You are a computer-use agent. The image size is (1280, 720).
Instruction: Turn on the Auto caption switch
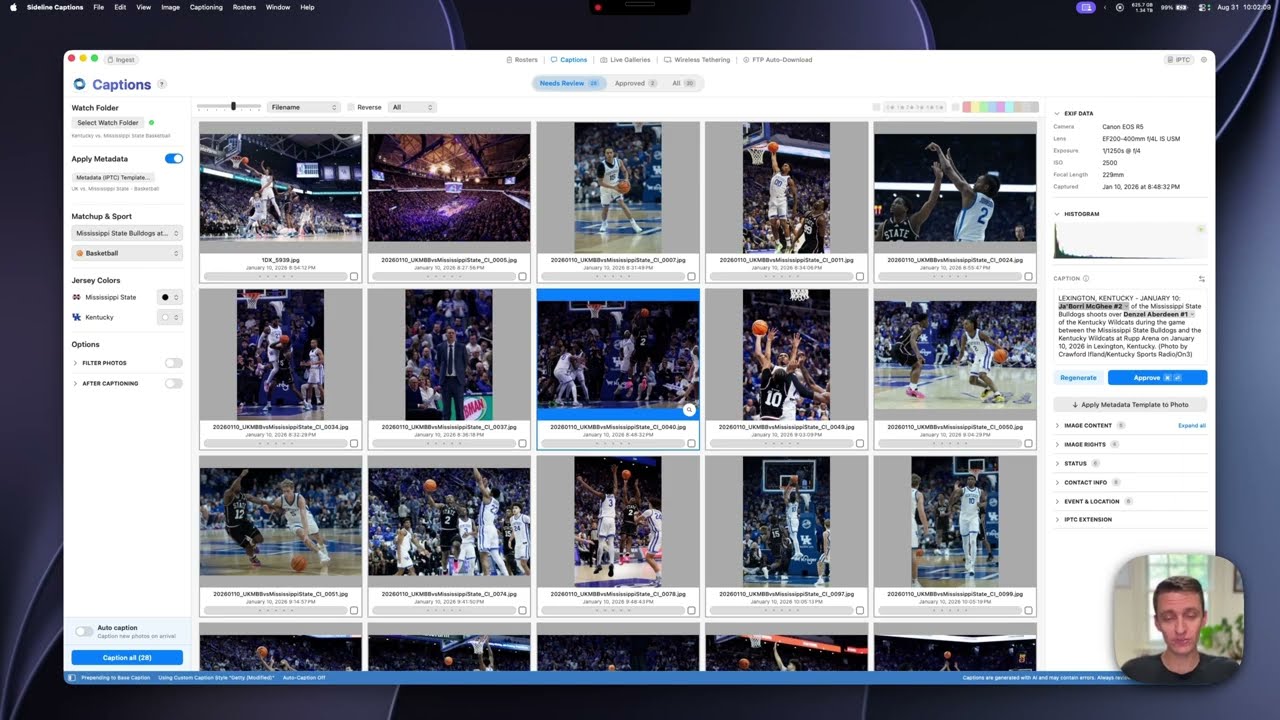tap(84, 632)
